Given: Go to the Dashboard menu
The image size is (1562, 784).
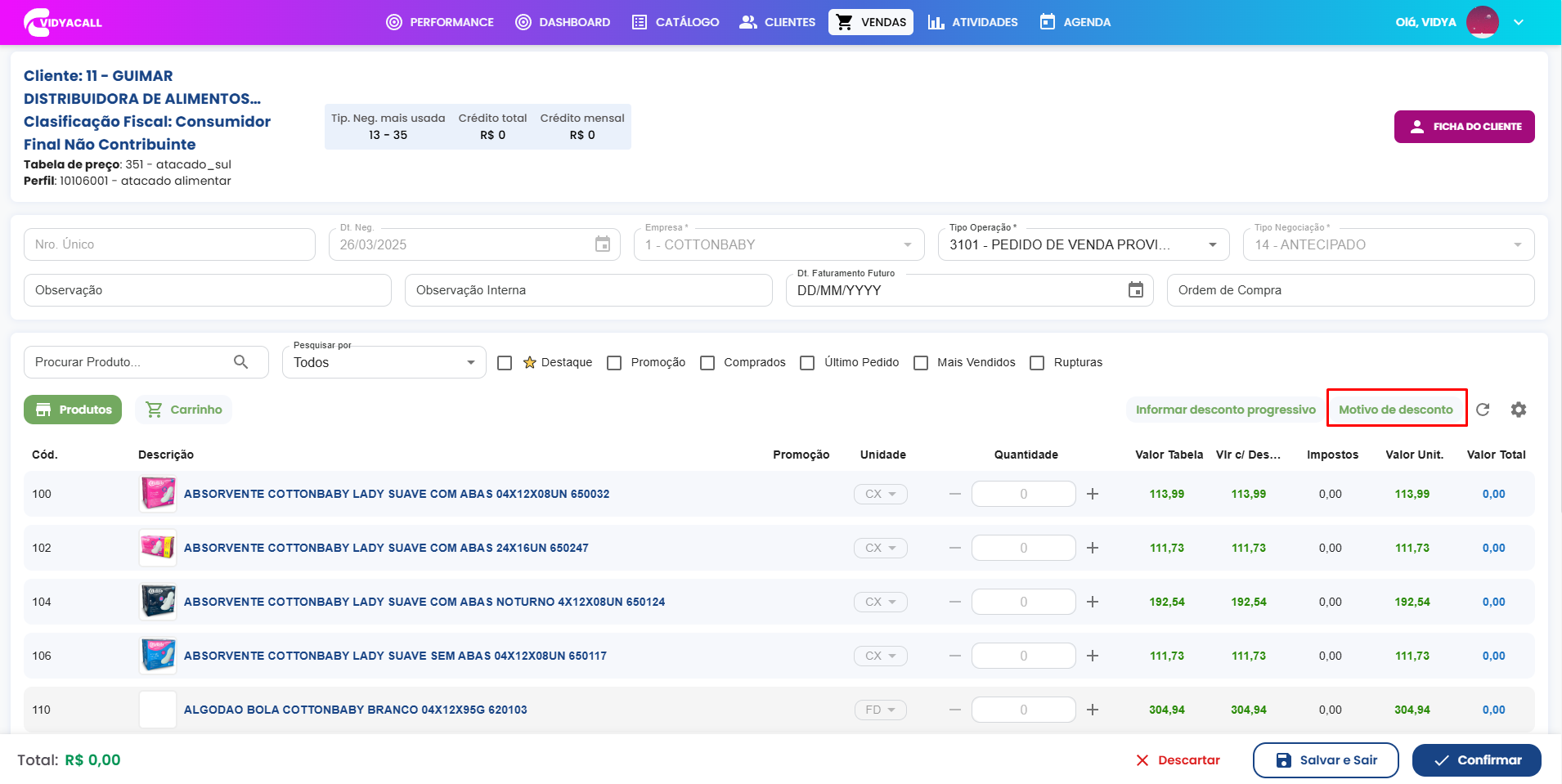Looking at the screenshot, I should pyautogui.click(x=563, y=22).
